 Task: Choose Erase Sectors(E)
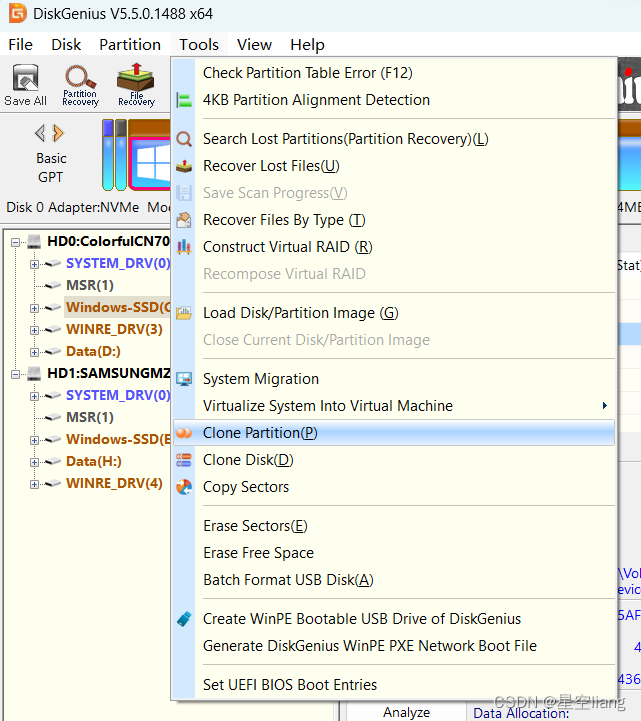coord(394,526)
